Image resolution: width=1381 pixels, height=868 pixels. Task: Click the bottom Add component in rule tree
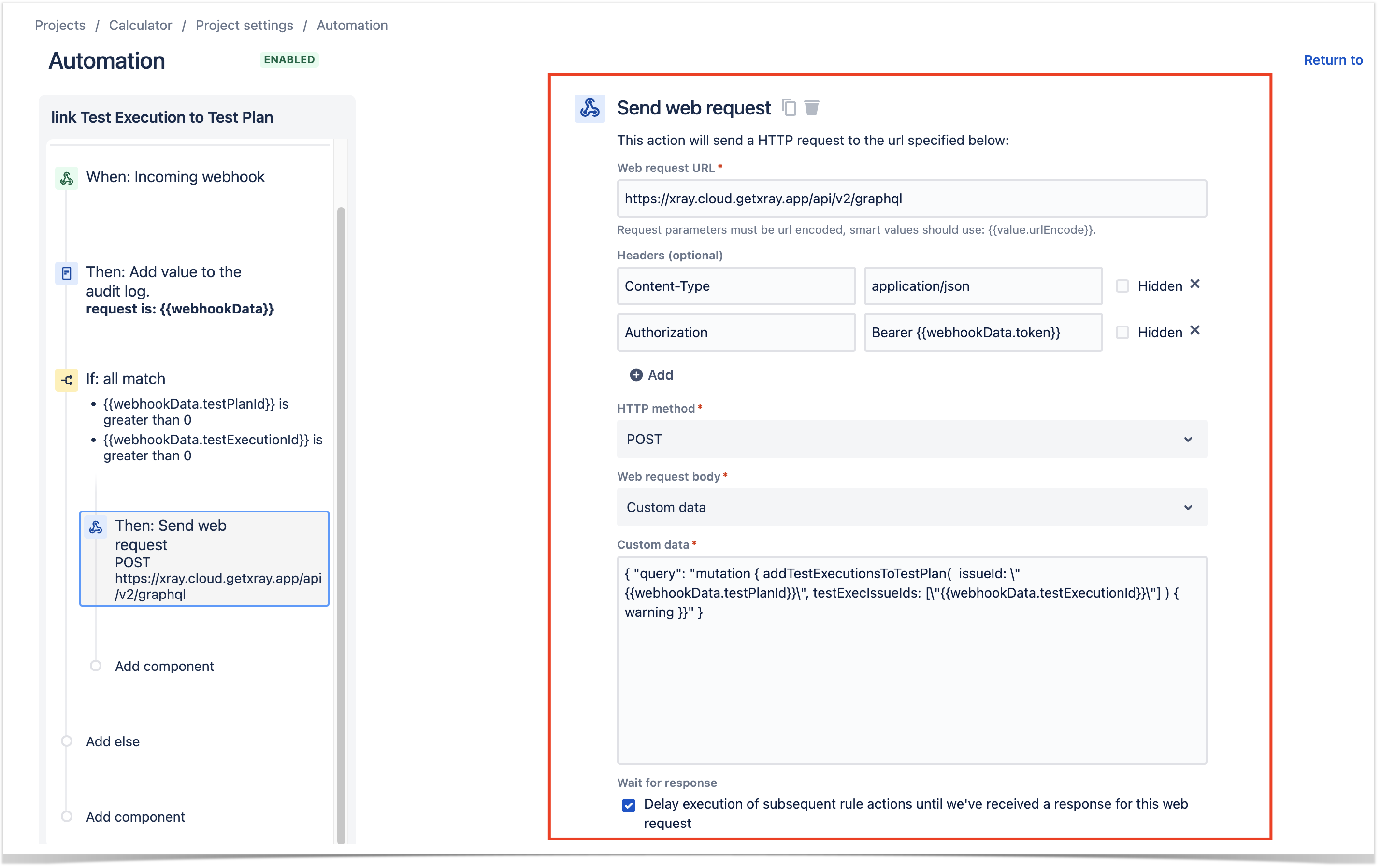pos(135,817)
